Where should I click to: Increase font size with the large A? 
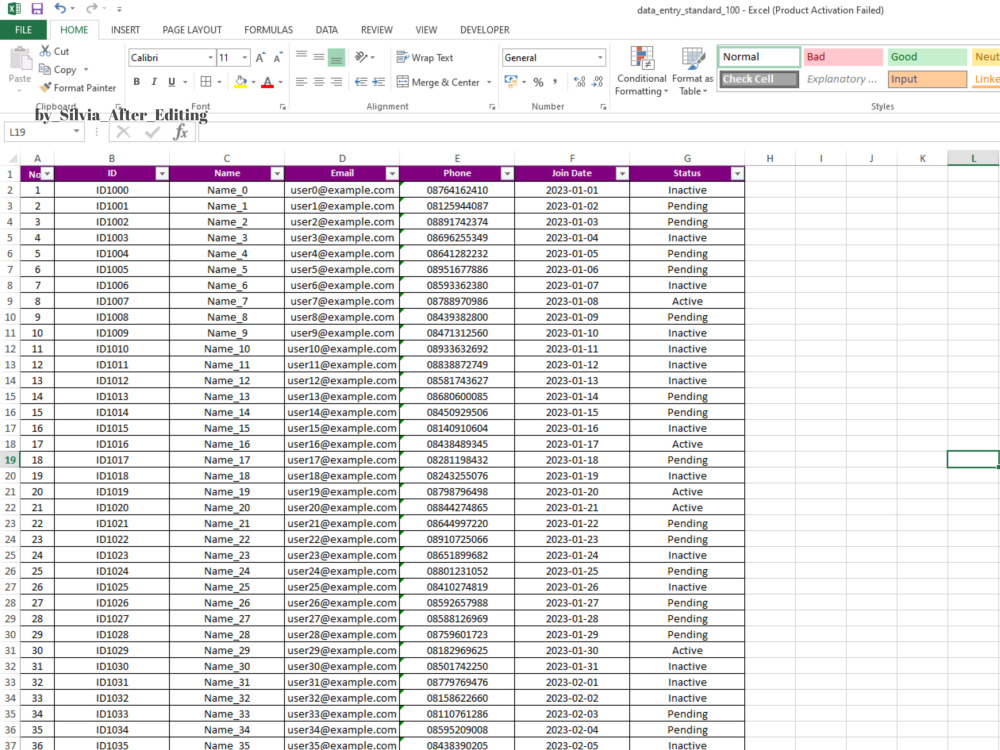[x=260, y=58]
